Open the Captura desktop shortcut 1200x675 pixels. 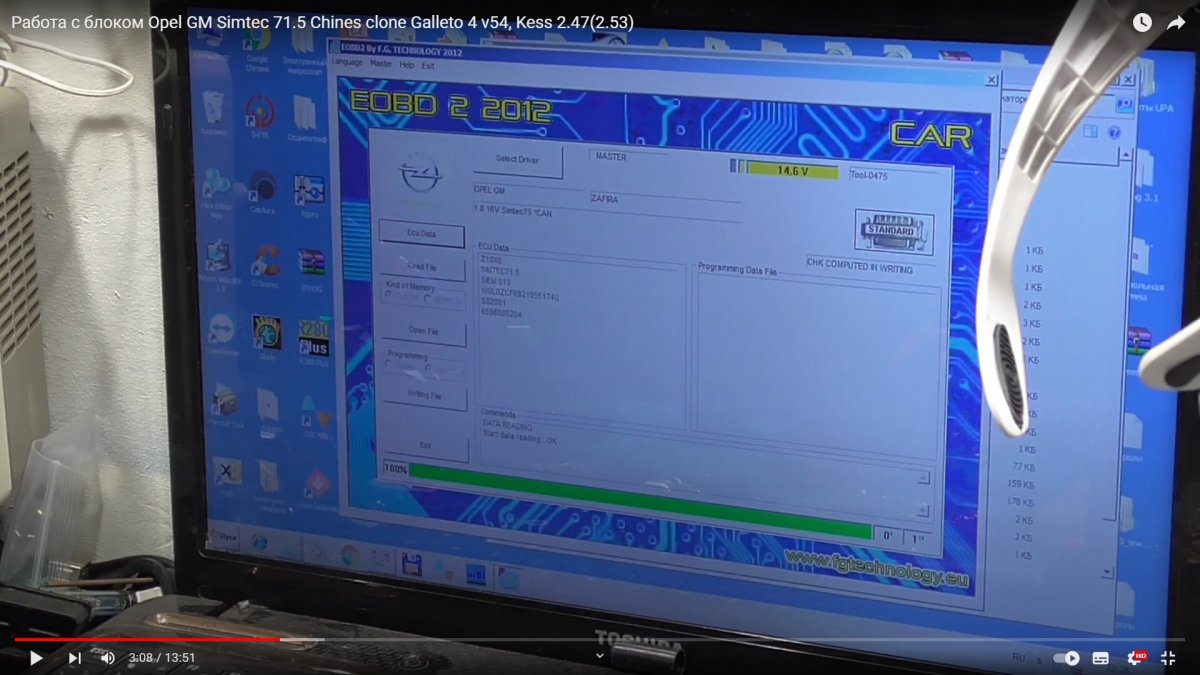click(x=263, y=191)
